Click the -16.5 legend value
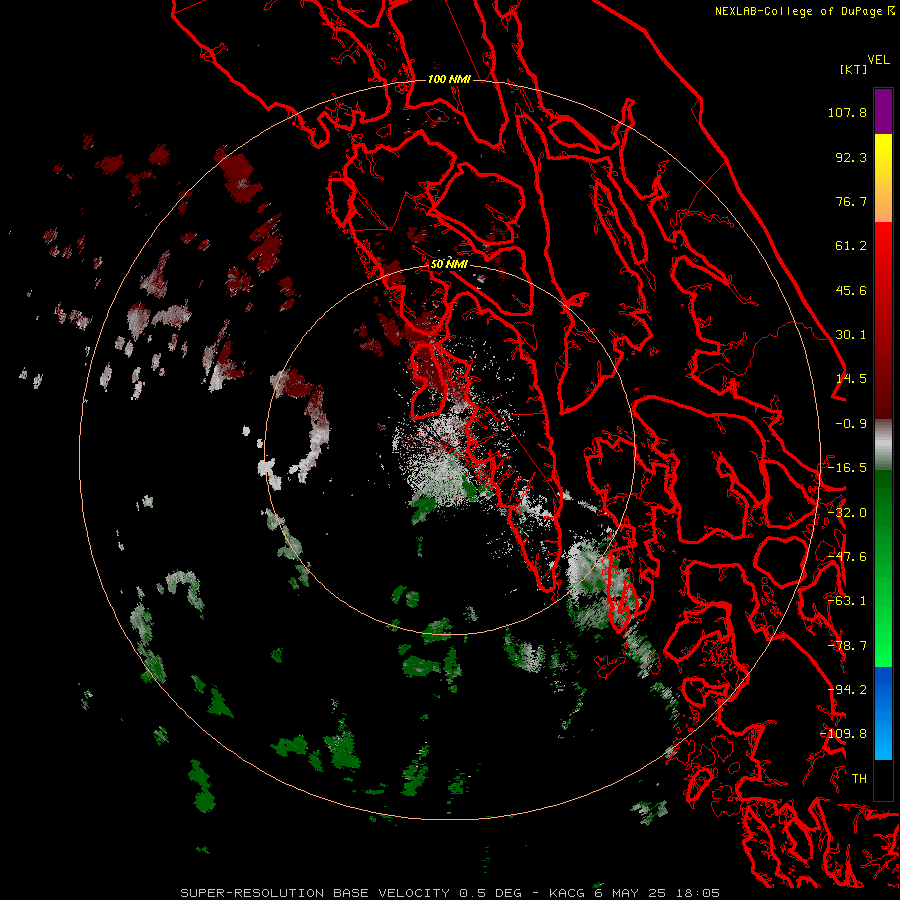This screenshot has height=900, width=900. pos(847,468)
